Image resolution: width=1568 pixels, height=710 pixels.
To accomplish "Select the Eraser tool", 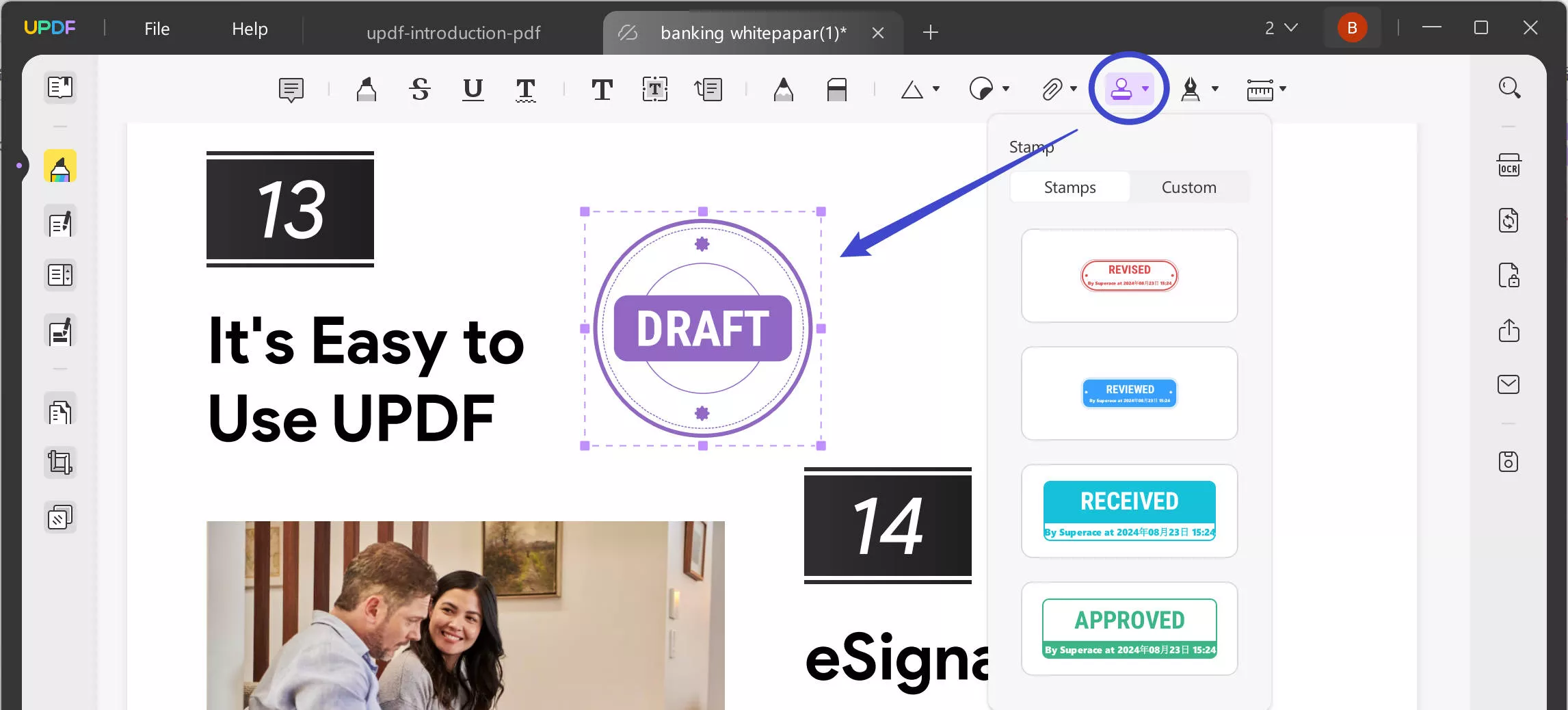I will (837, 90).
